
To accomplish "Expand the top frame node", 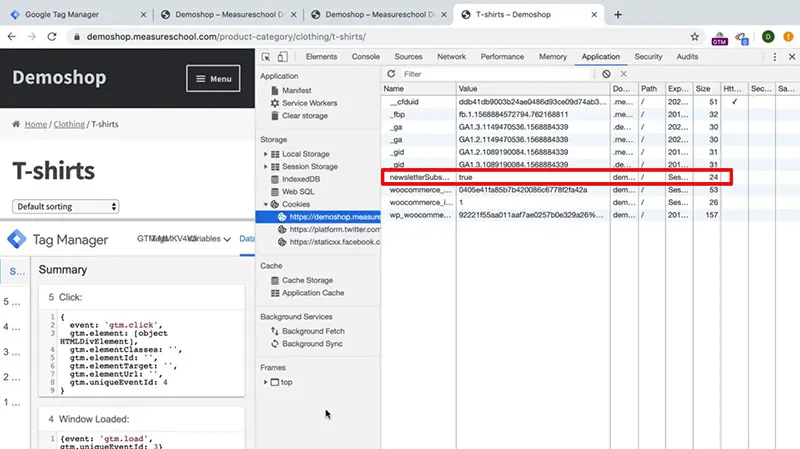I will tap(265, 382).
